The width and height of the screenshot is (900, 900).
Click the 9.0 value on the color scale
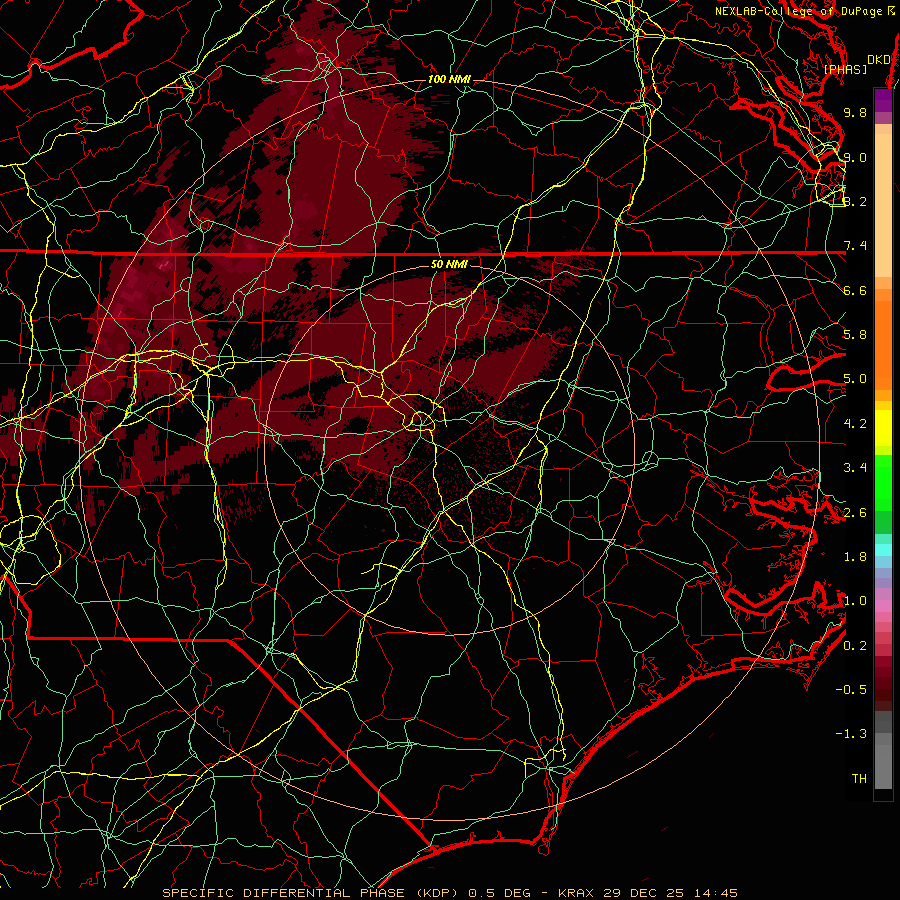[x=855, y=157]
